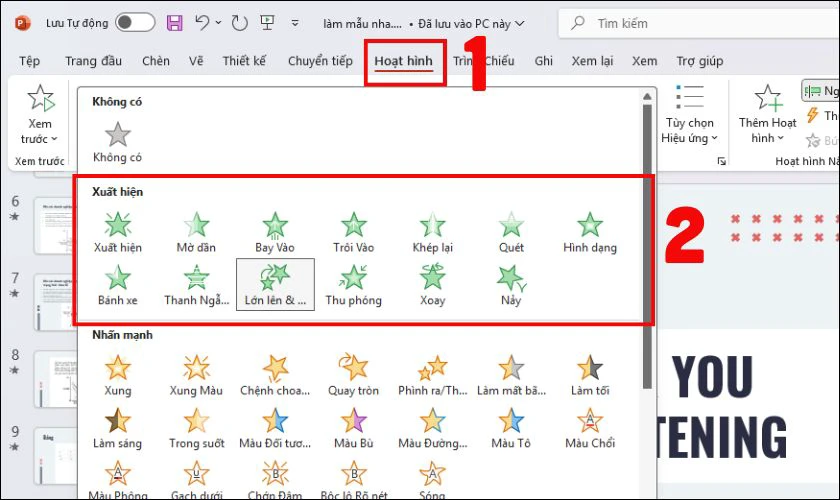Open the Thiết kế design tab
Viewport: 840px width, 500px height.
[x=244, y=61]
